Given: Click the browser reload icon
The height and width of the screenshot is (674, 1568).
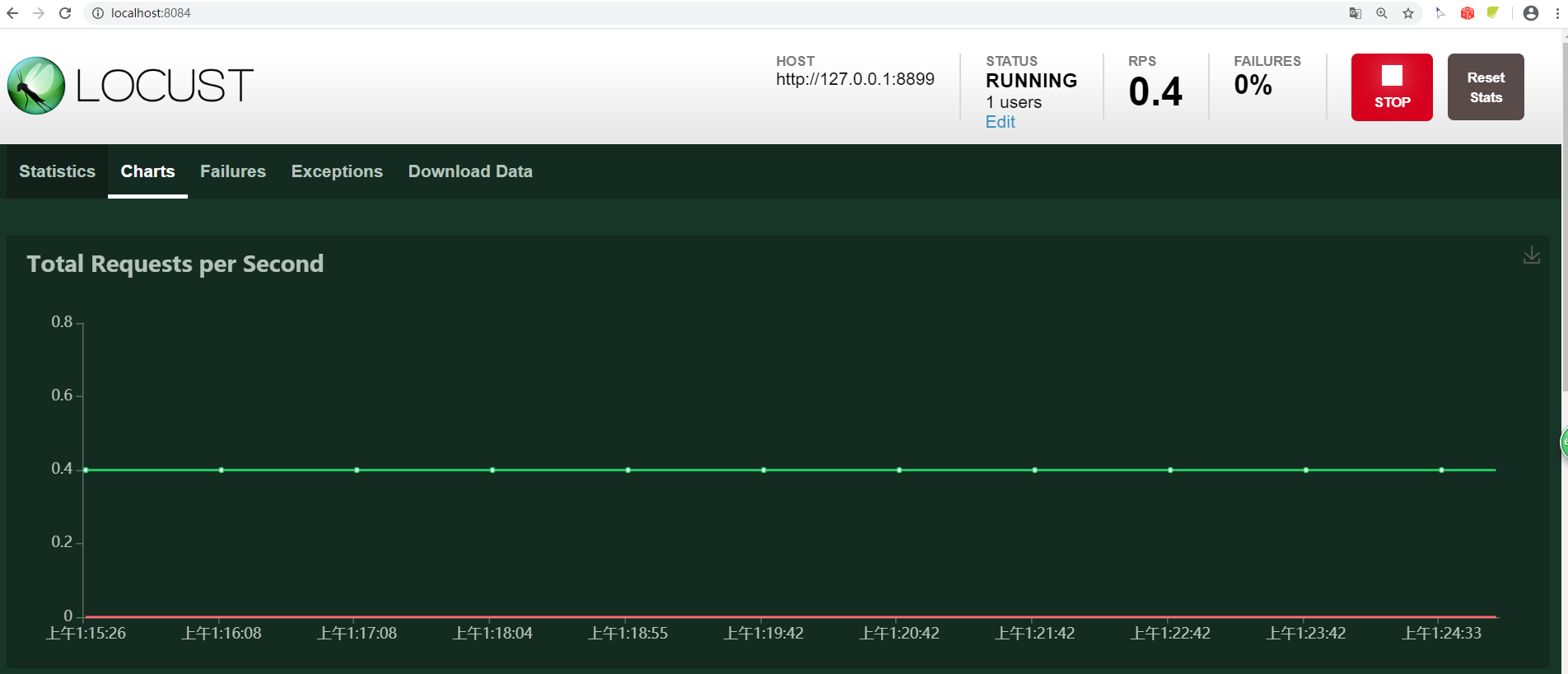Looking at the screenshot, I should click(65, 13).
